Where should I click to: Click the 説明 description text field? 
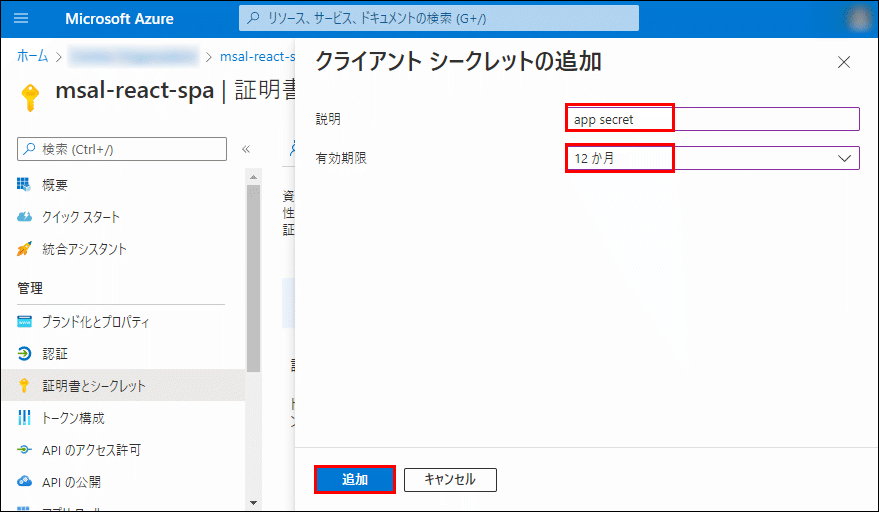[713, 119]
